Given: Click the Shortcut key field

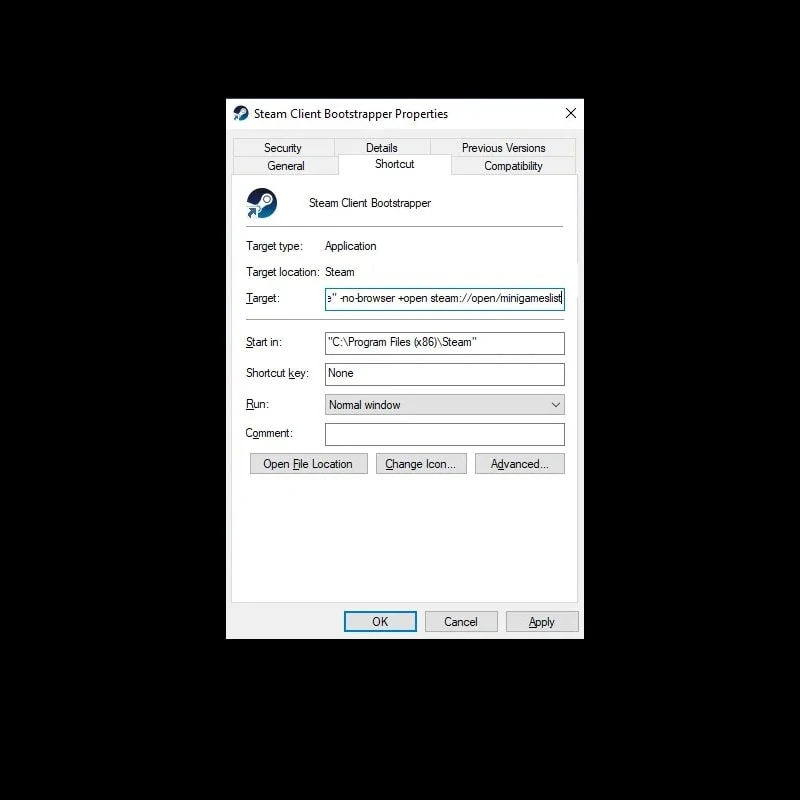Looking at the screenshot, I should click(x=444, y=374).
